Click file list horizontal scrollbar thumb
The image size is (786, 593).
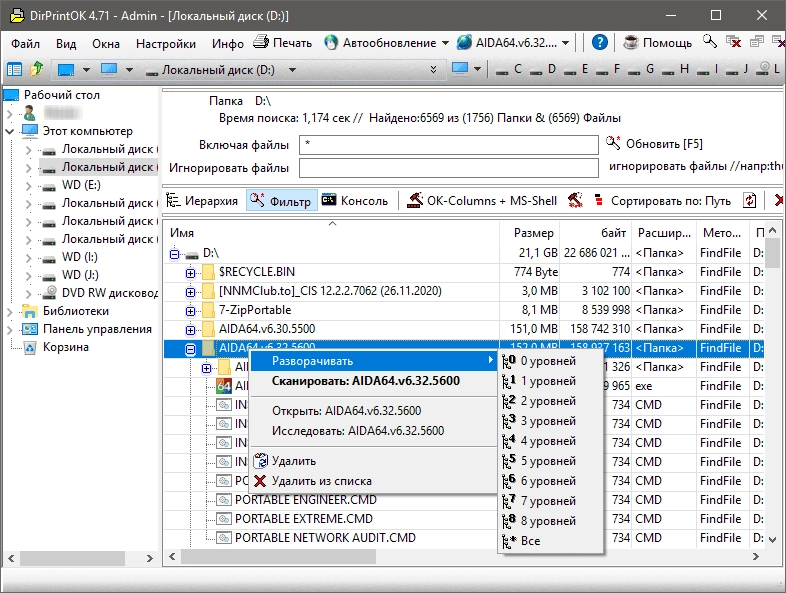(278, 556)
